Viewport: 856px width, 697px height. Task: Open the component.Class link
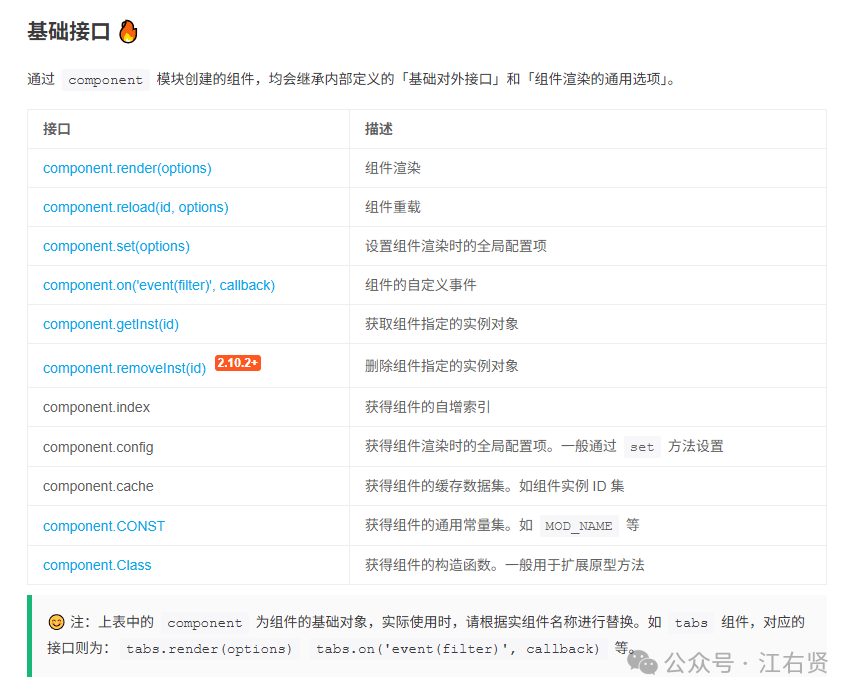[x=97, y=565]
